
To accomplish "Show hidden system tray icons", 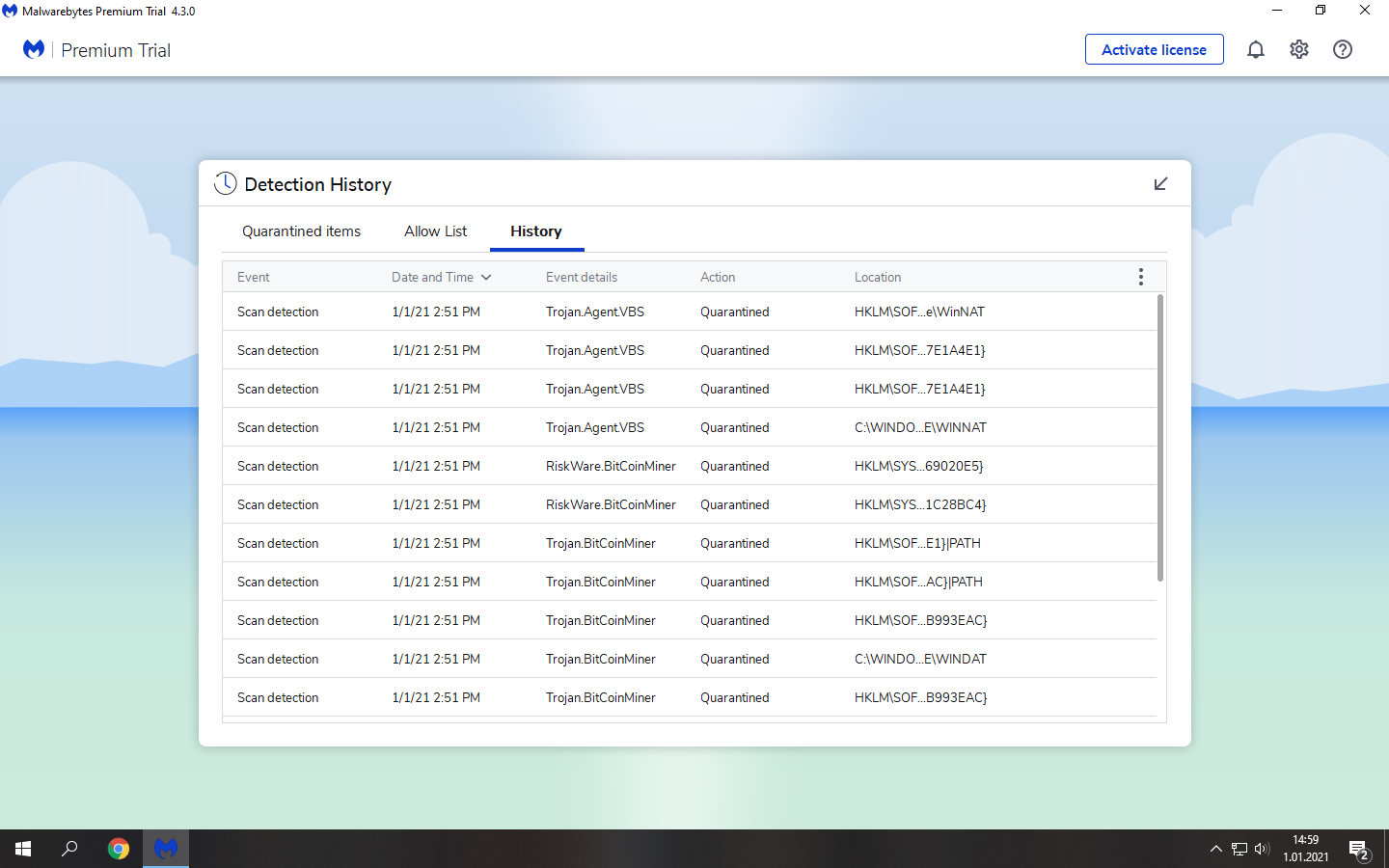I will [1215, 849].
